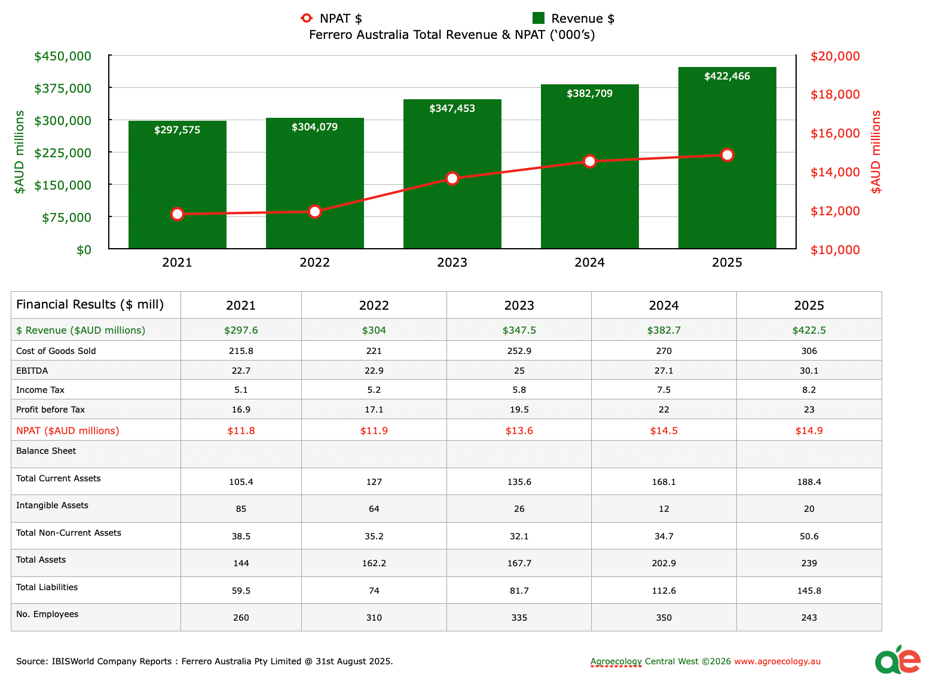Click the 2025 bar label $422,466
Image resolution: width=936 pixels, height=690 pixels.
[727, 76]
